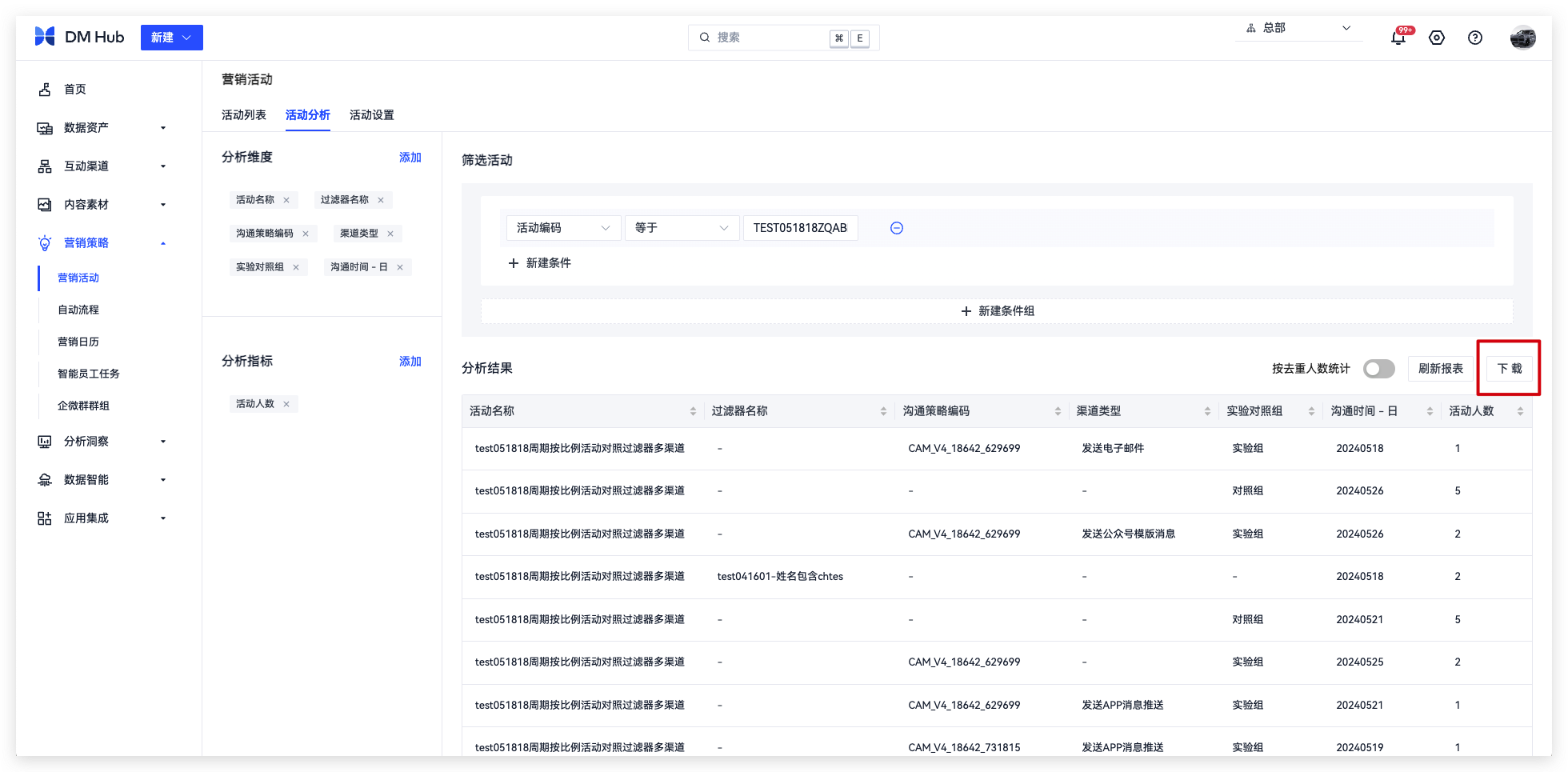Open the help question mark icon
Image resolution: width=1568 pixels, height=772 pixels.
[1475, 38]
